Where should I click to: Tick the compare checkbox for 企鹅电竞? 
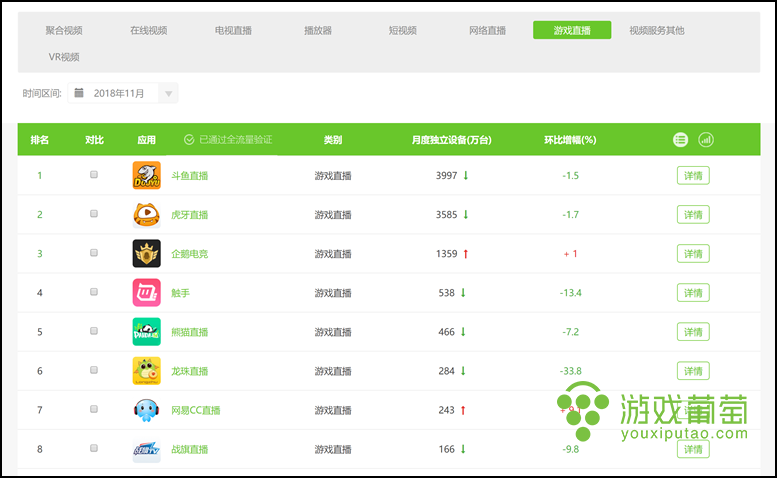tap(94, 253)
